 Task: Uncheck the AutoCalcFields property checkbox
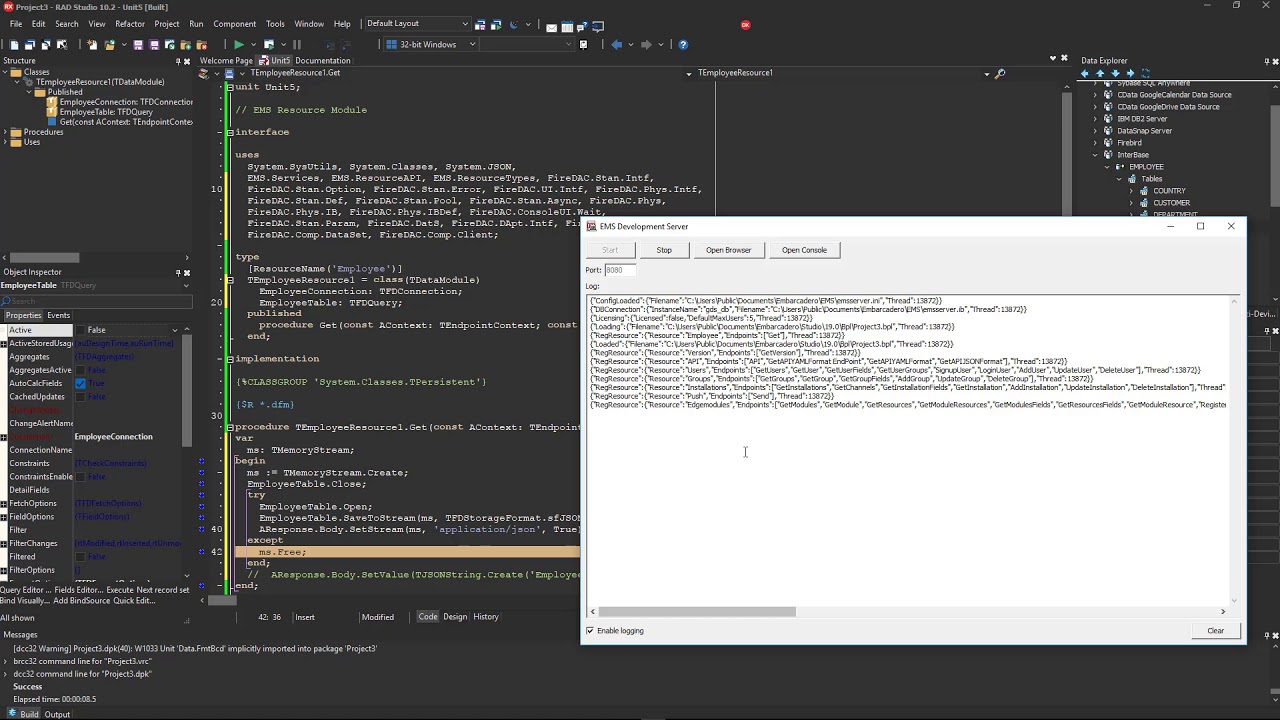point(80,383)
